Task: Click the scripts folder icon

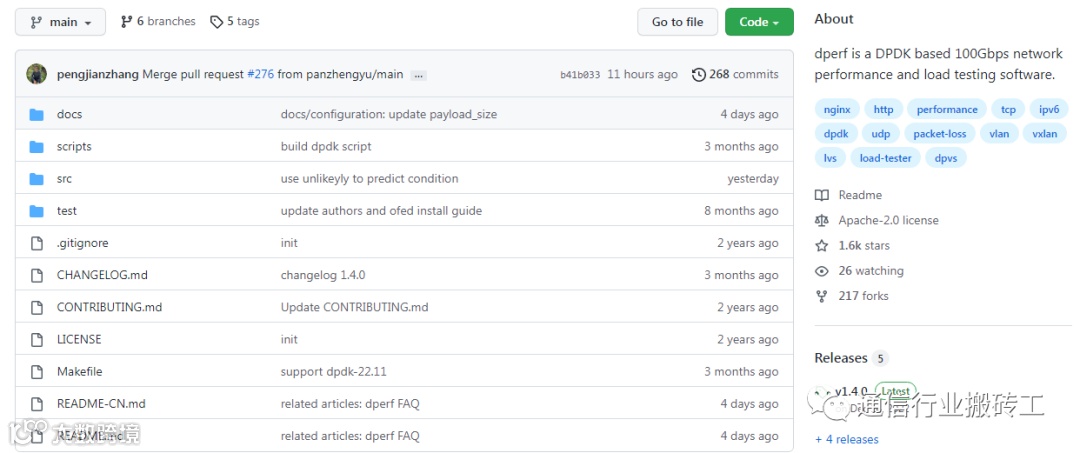Action: pos(37,147)
